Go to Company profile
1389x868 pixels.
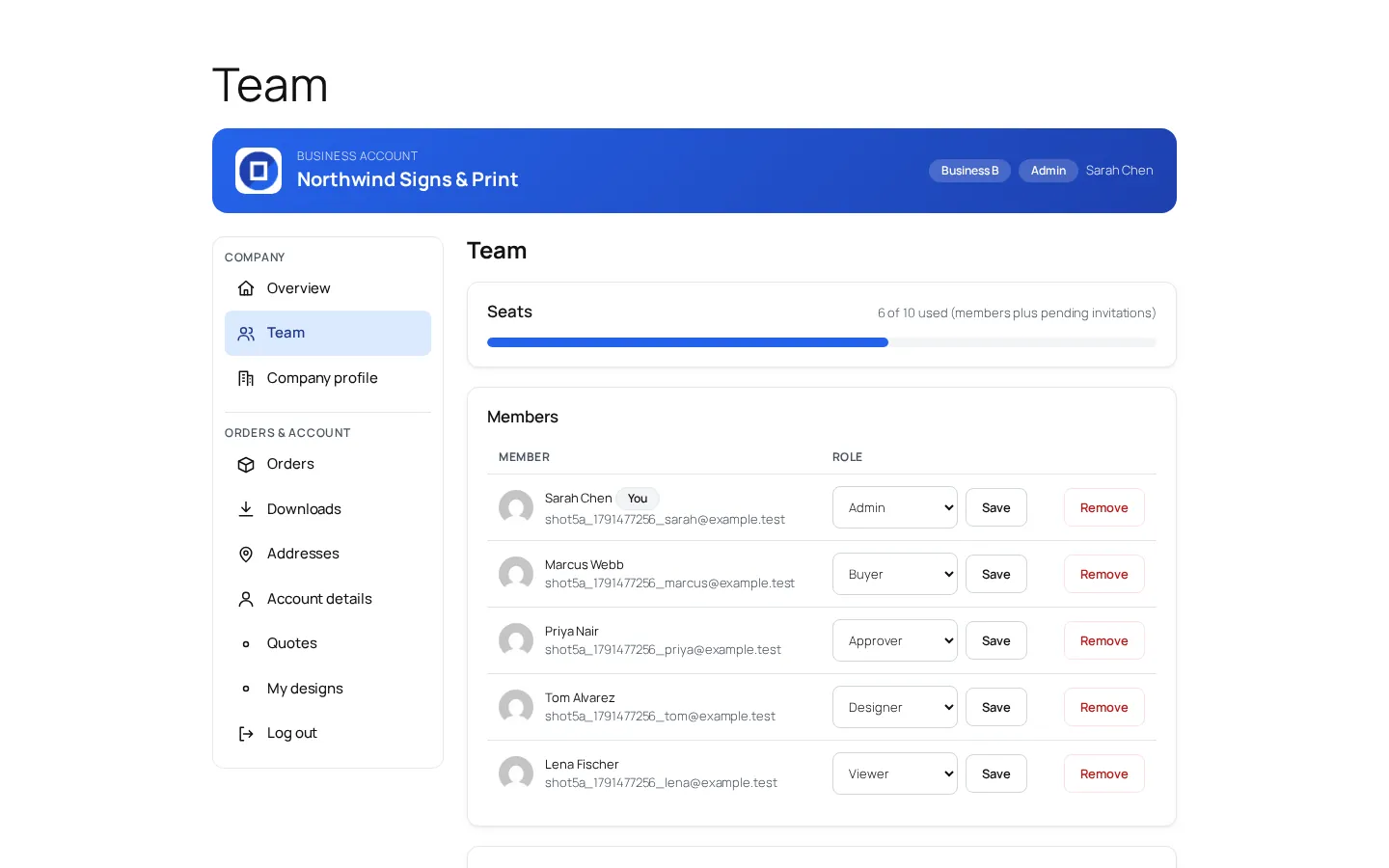click(x=328, y=378)
